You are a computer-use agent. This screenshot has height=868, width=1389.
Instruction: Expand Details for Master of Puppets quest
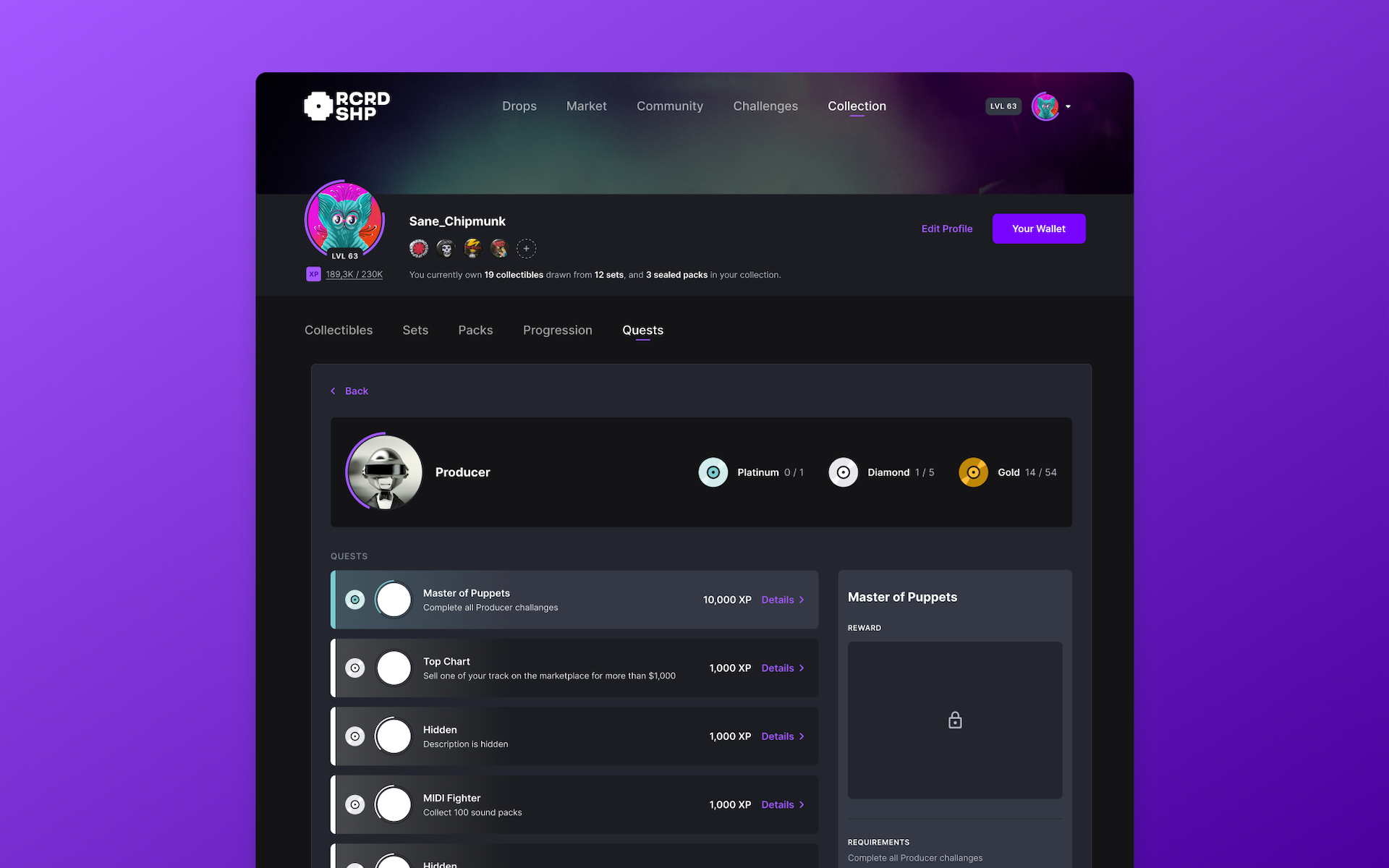coord(783,599)
